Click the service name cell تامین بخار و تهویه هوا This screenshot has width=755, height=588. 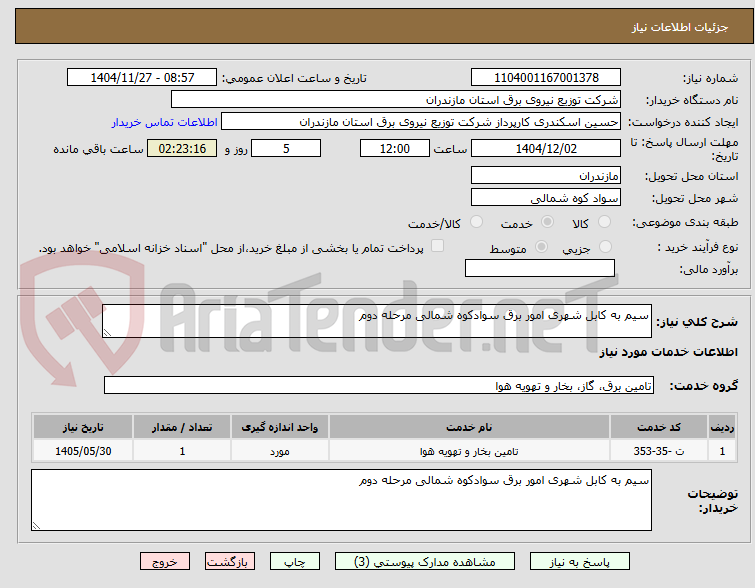(469, 451)
